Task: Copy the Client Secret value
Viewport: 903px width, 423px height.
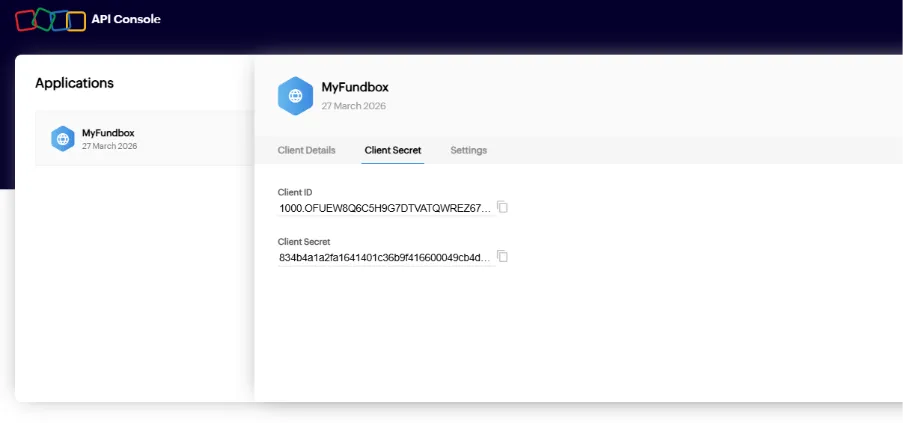Action: [x=502, y=257]
